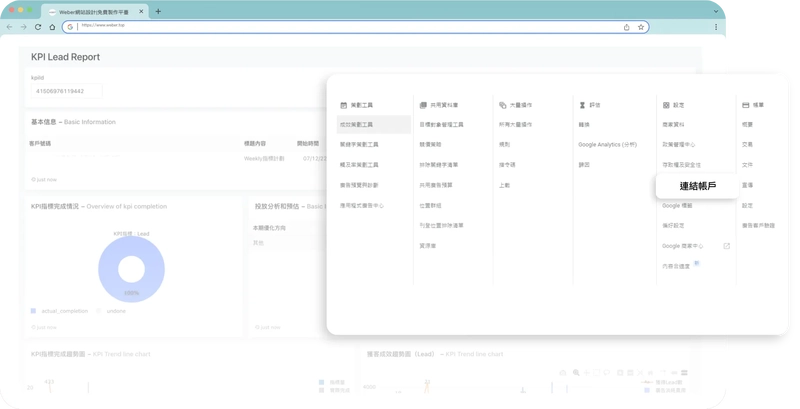The width and height of the screenshot is (800, 409).
Task: Select 應用程式廣告中心 in menu
Action: tap(362, 206)
